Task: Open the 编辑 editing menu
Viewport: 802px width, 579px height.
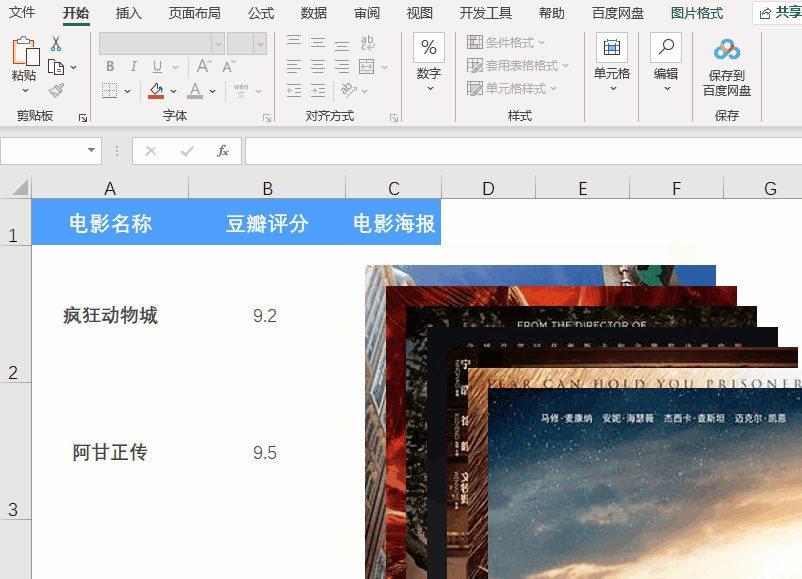Action: (666, 62)
